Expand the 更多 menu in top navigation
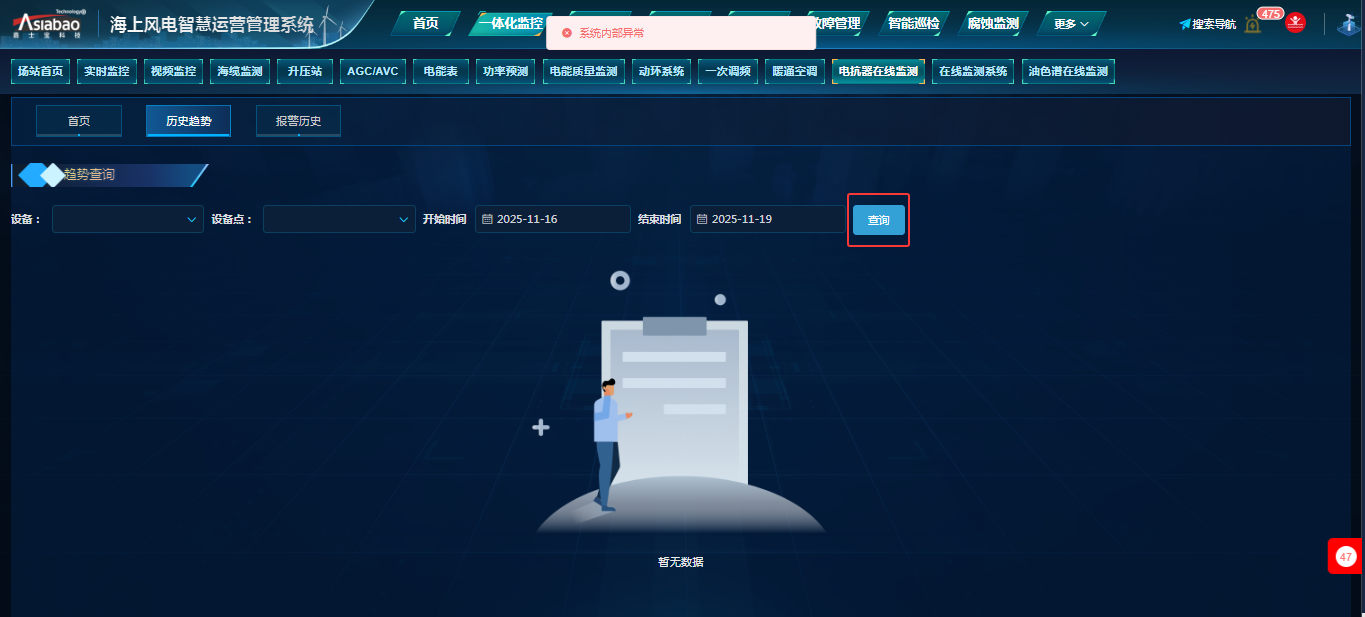 pos(1071,24)
